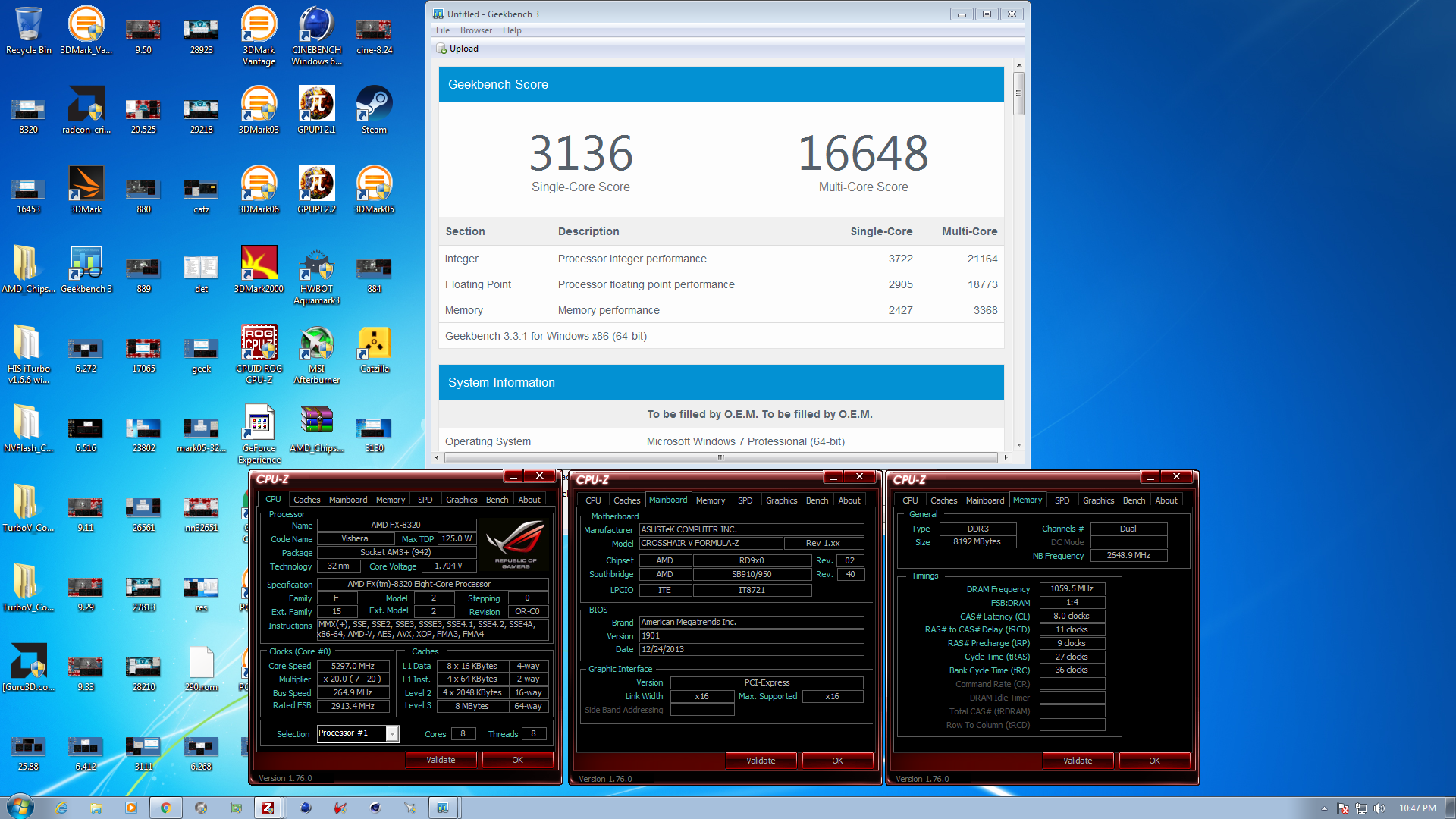Click the Core Speed 5297.0 MHz field

(353, 666)
